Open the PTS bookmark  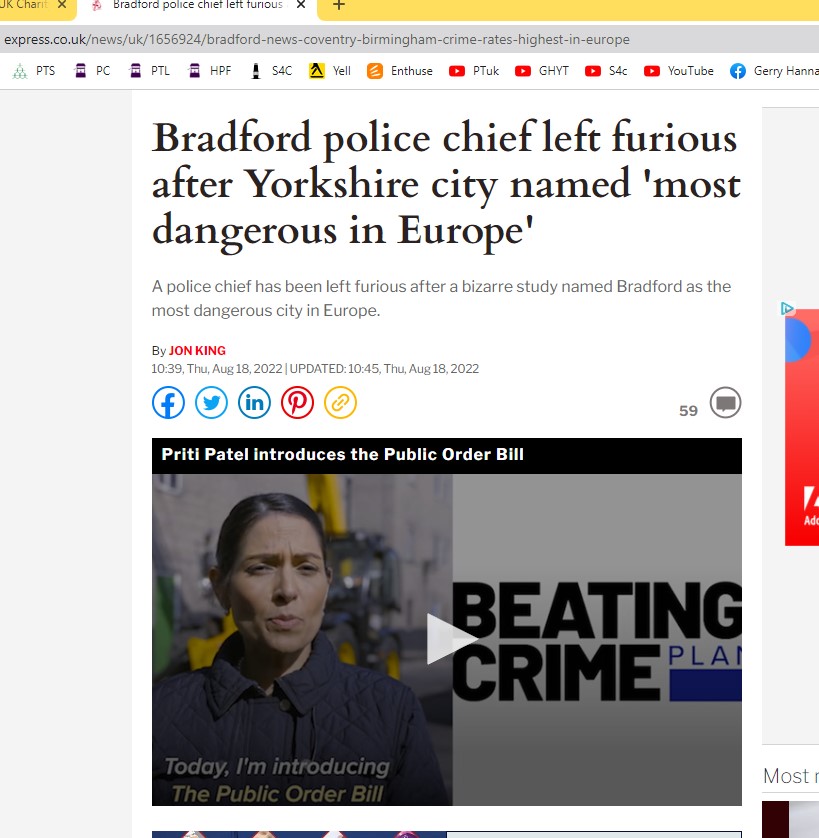pos(34,71)
